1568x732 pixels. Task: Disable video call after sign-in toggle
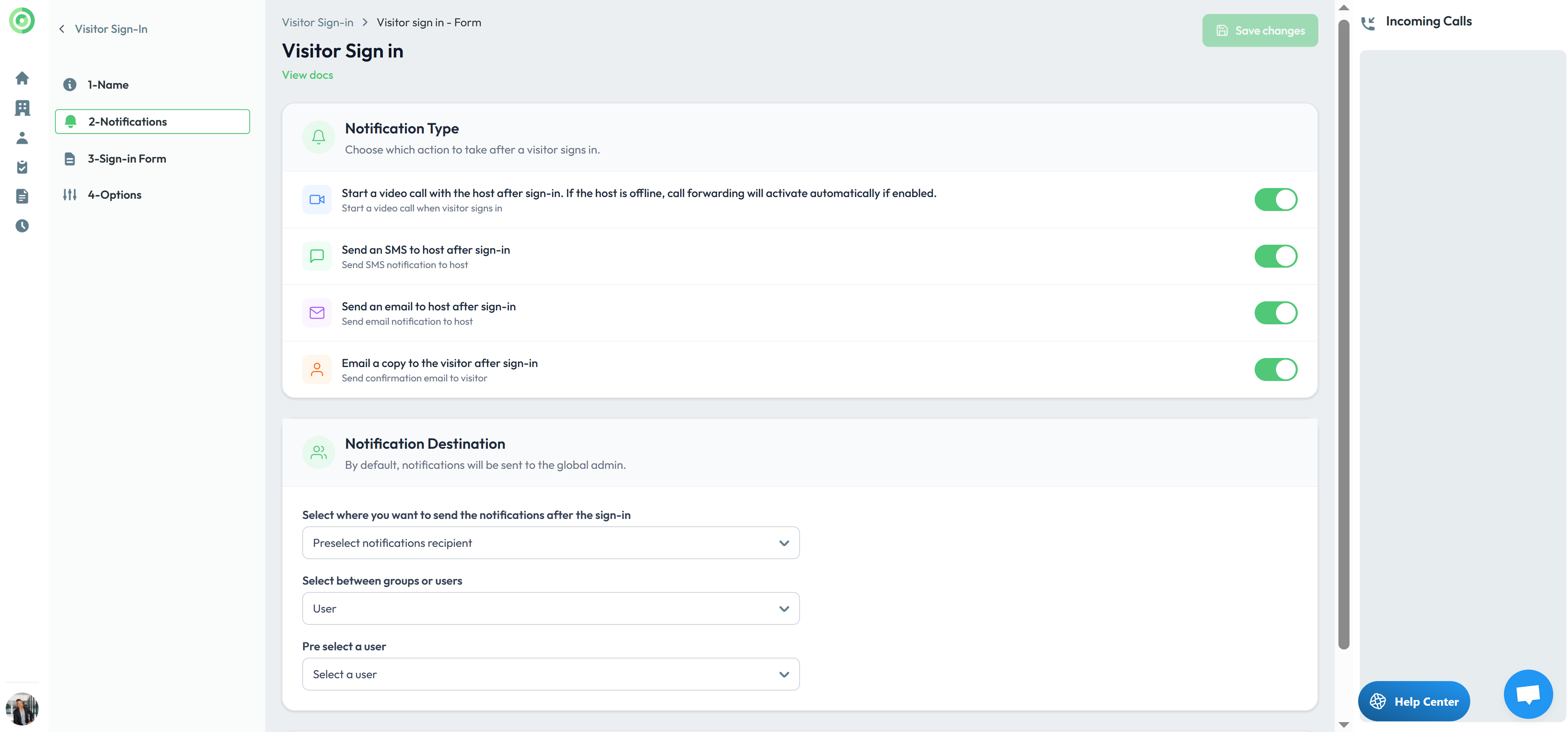pos(1275,200)
